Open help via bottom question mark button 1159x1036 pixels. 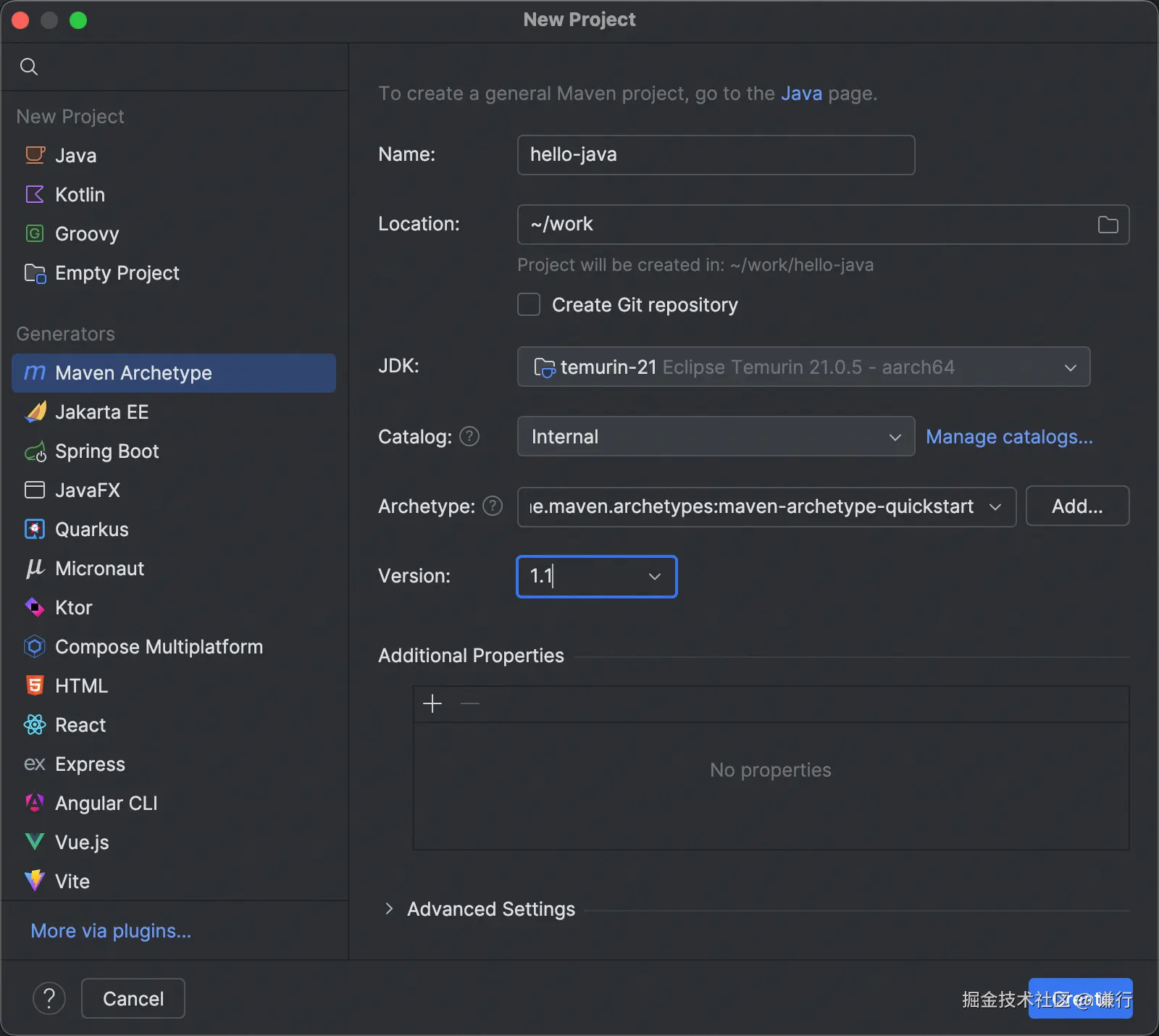click(x=49, y=998)
